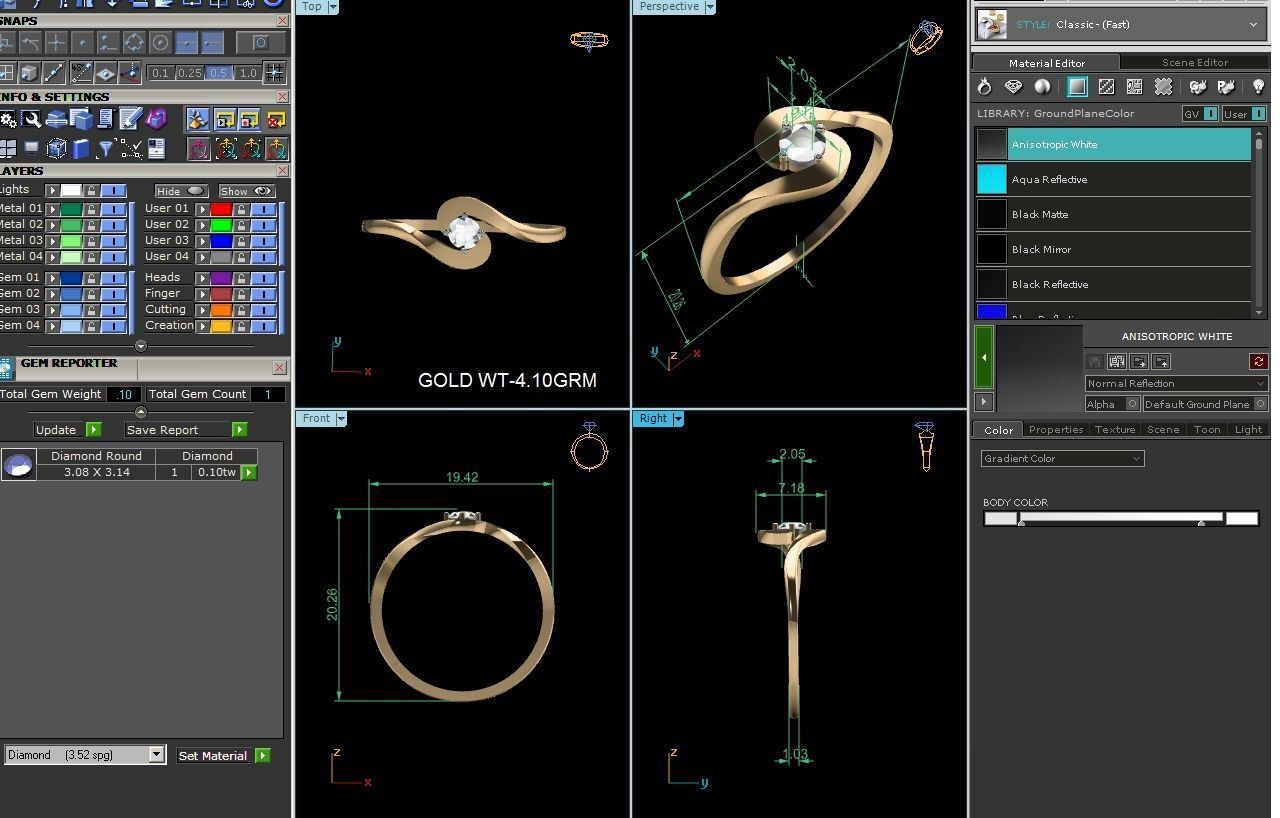The width and height of the screenshot is (1280, 818).
Task: Open the Normal Reflection dropdown
Action: (x=1176, y=383)
